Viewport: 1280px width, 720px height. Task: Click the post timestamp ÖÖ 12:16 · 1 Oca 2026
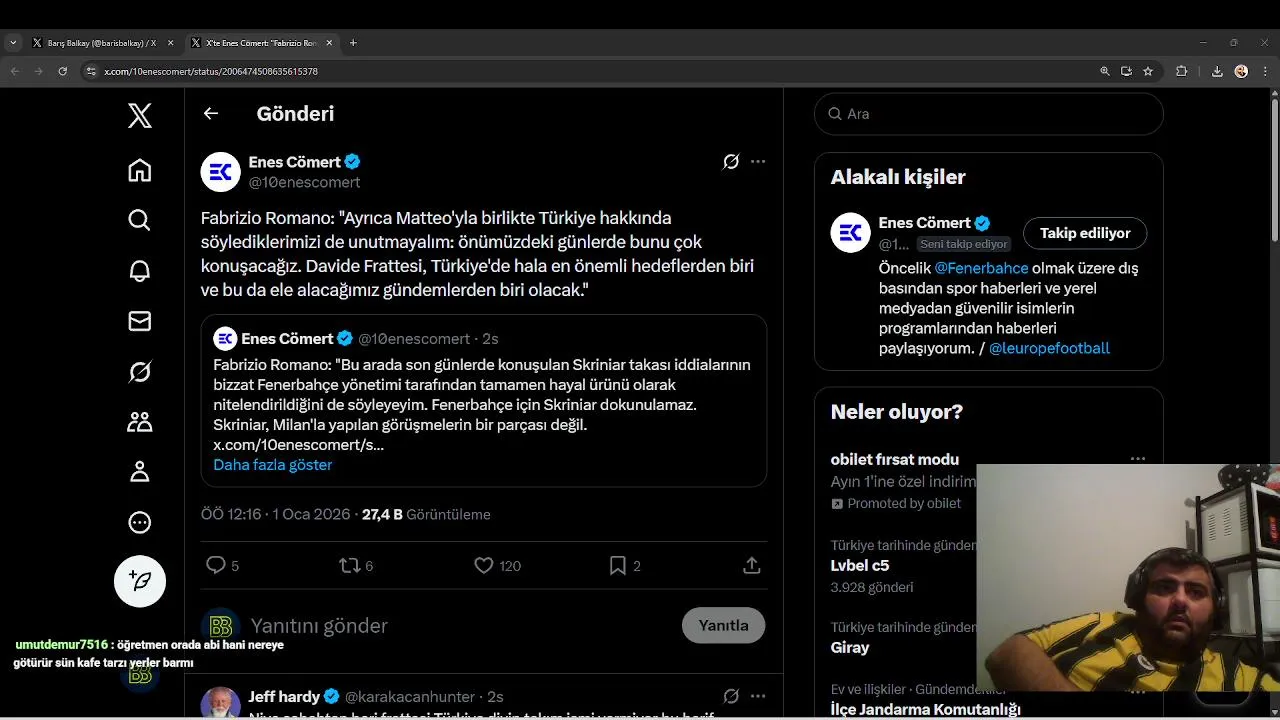pos(276,514)
